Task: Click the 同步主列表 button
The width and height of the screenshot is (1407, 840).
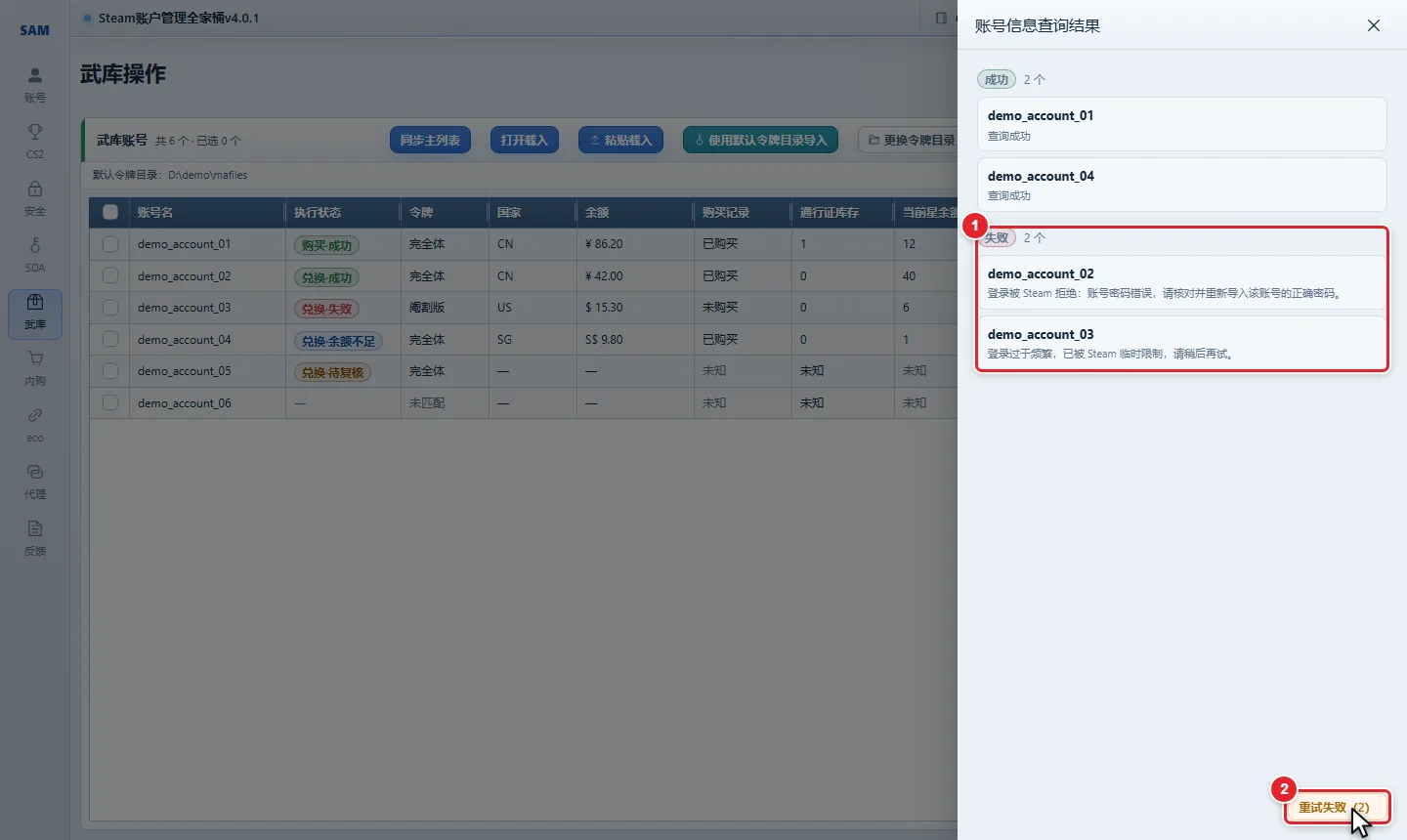Action: (430, 140)
